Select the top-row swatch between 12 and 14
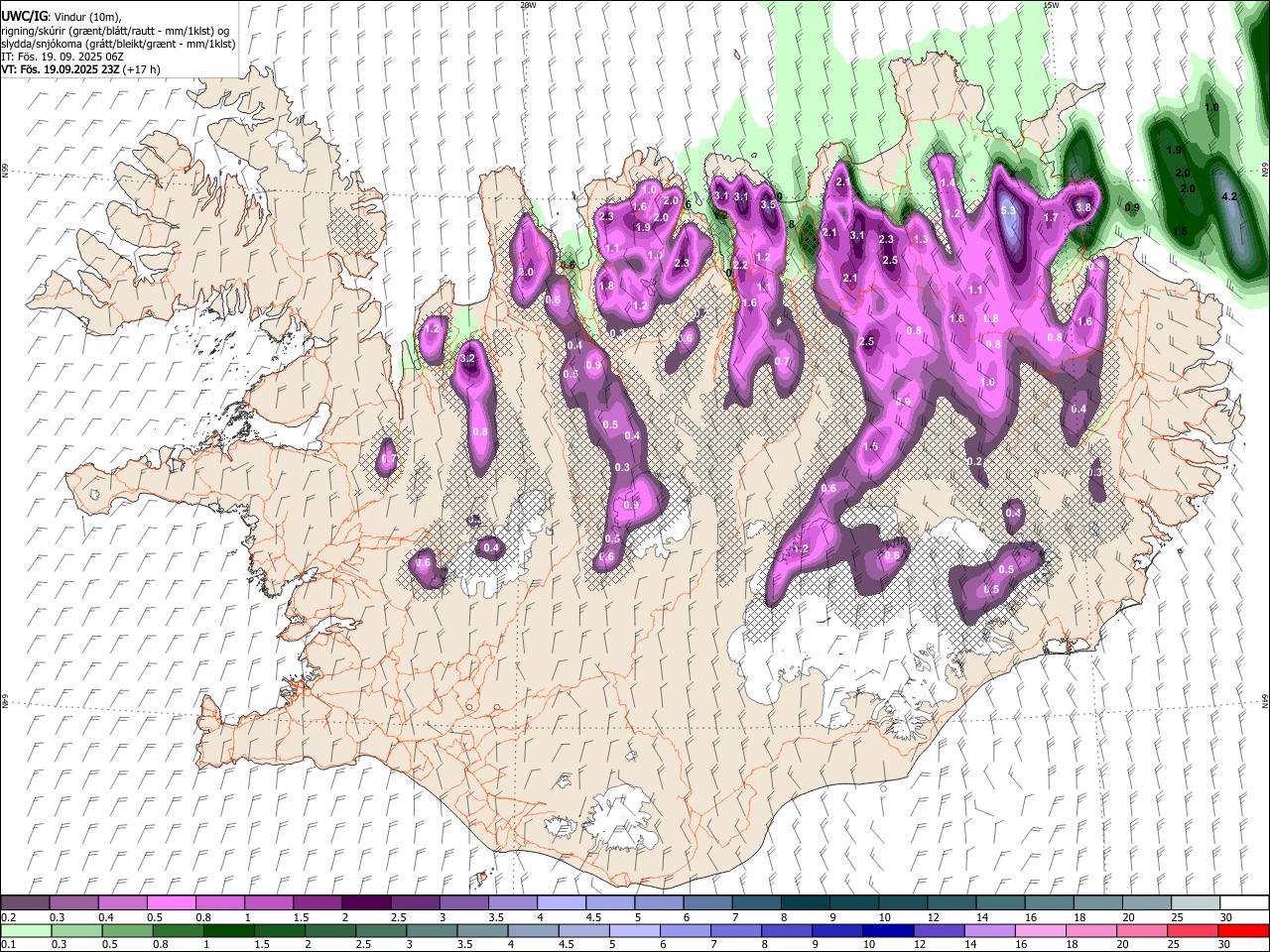This screenshot has height=952, width=1270. tap(951, 903)
